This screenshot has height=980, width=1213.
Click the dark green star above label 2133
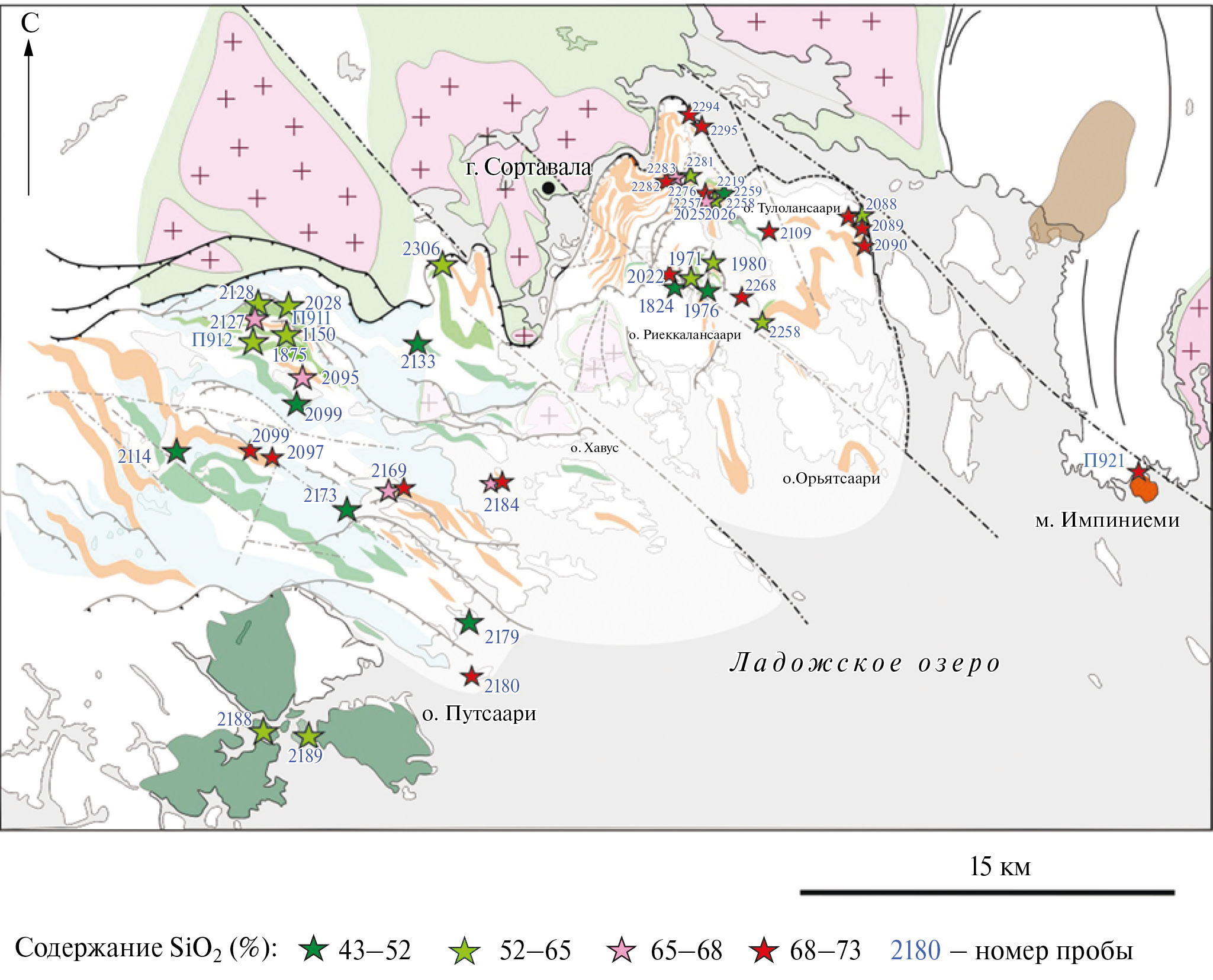coord(418,343)
